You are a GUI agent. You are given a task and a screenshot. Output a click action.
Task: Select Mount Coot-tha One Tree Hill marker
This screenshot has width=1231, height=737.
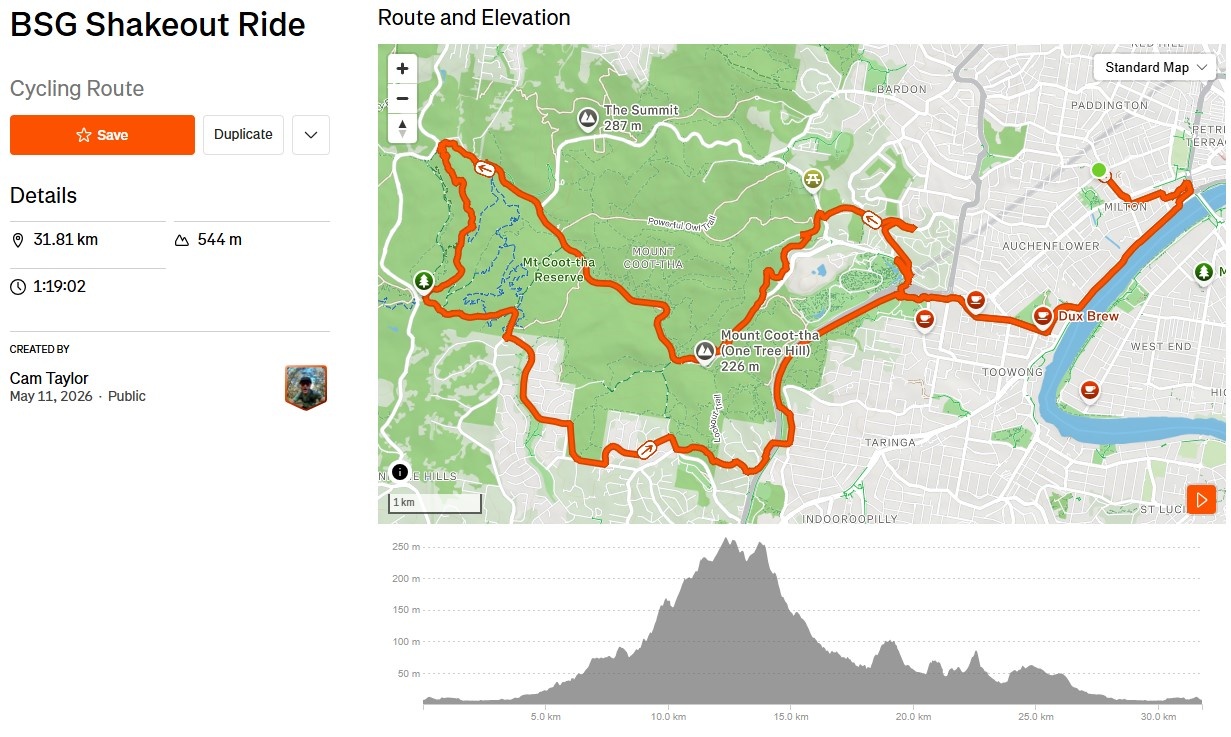pyautogui.click(x=705, y=351)
